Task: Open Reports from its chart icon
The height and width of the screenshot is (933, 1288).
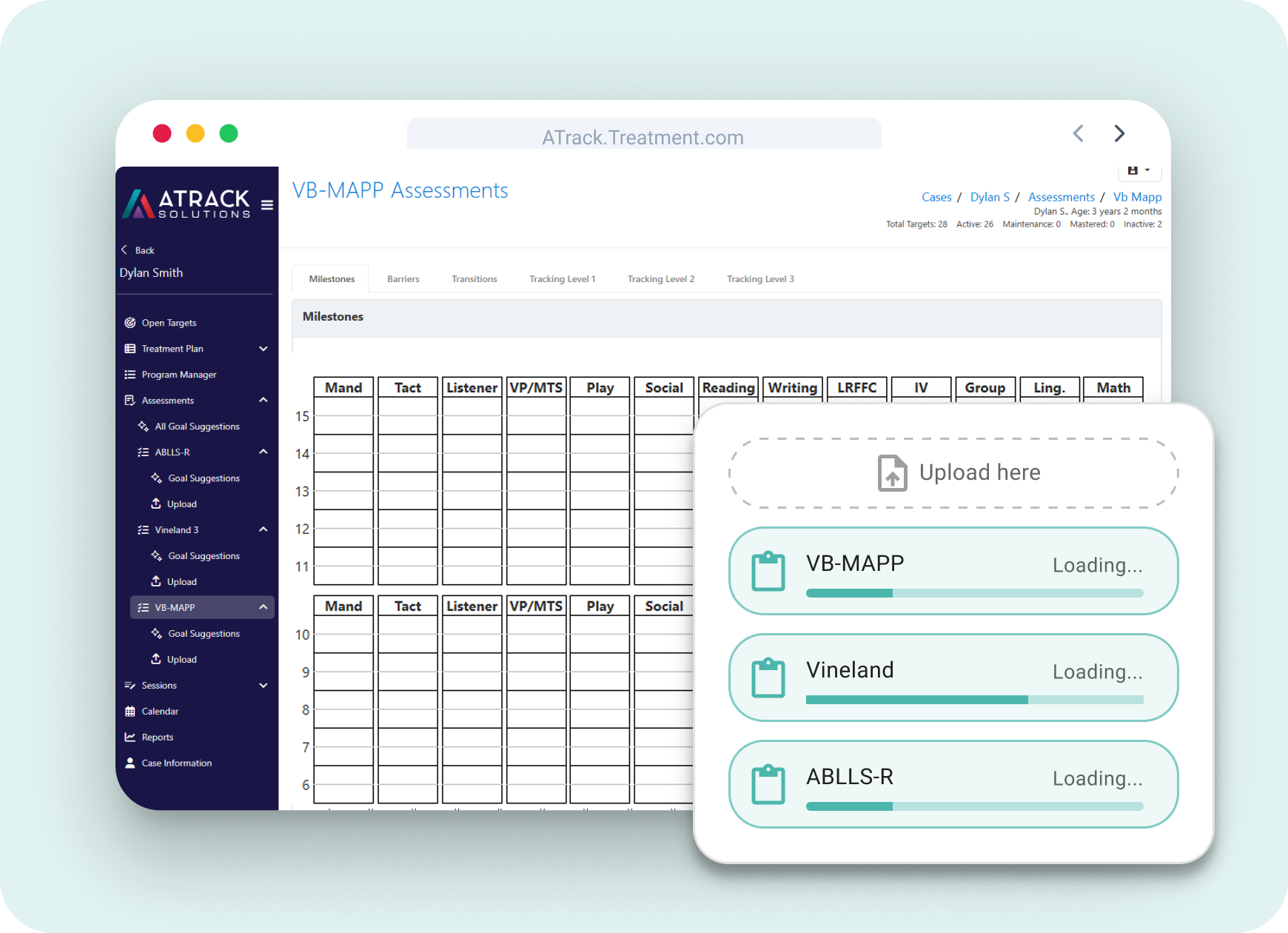Action: [130, 737]
